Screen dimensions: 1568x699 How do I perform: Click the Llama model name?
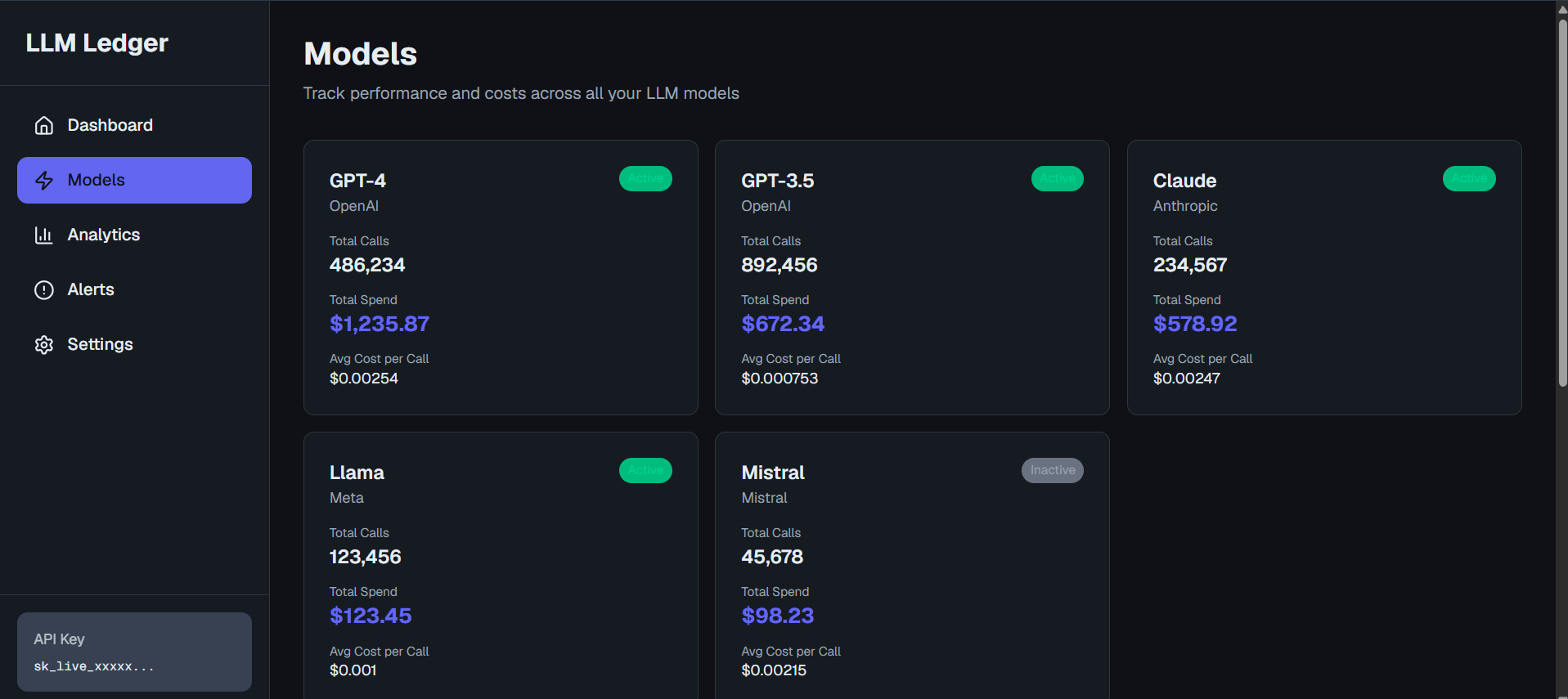click(x=357, y=473)
